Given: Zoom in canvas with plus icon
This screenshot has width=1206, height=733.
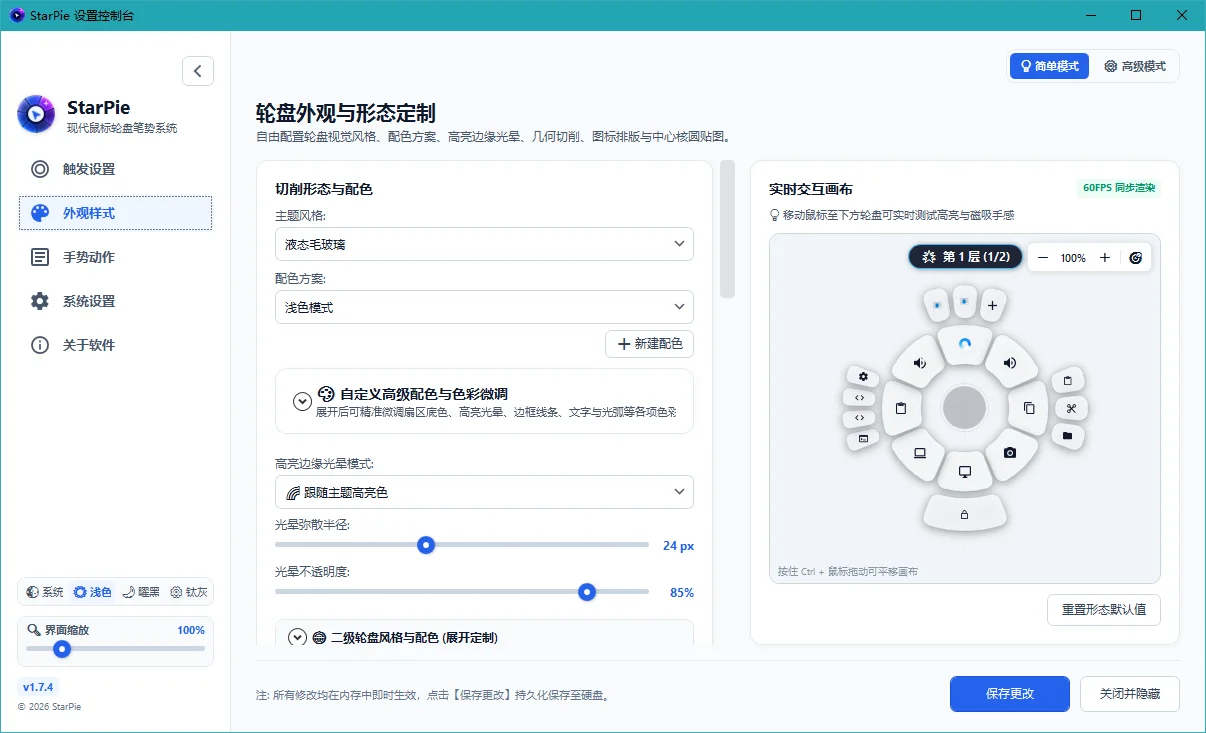Looking at the screenshot, I should pos(1105,258).
